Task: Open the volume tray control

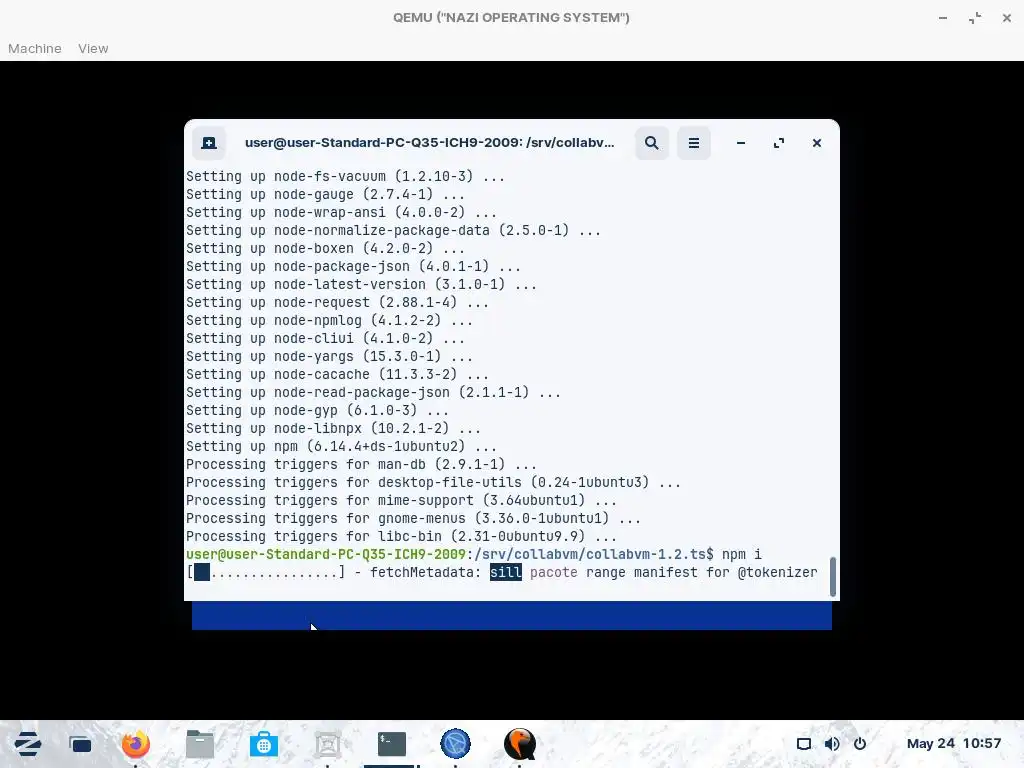Action: click(832, 744)
